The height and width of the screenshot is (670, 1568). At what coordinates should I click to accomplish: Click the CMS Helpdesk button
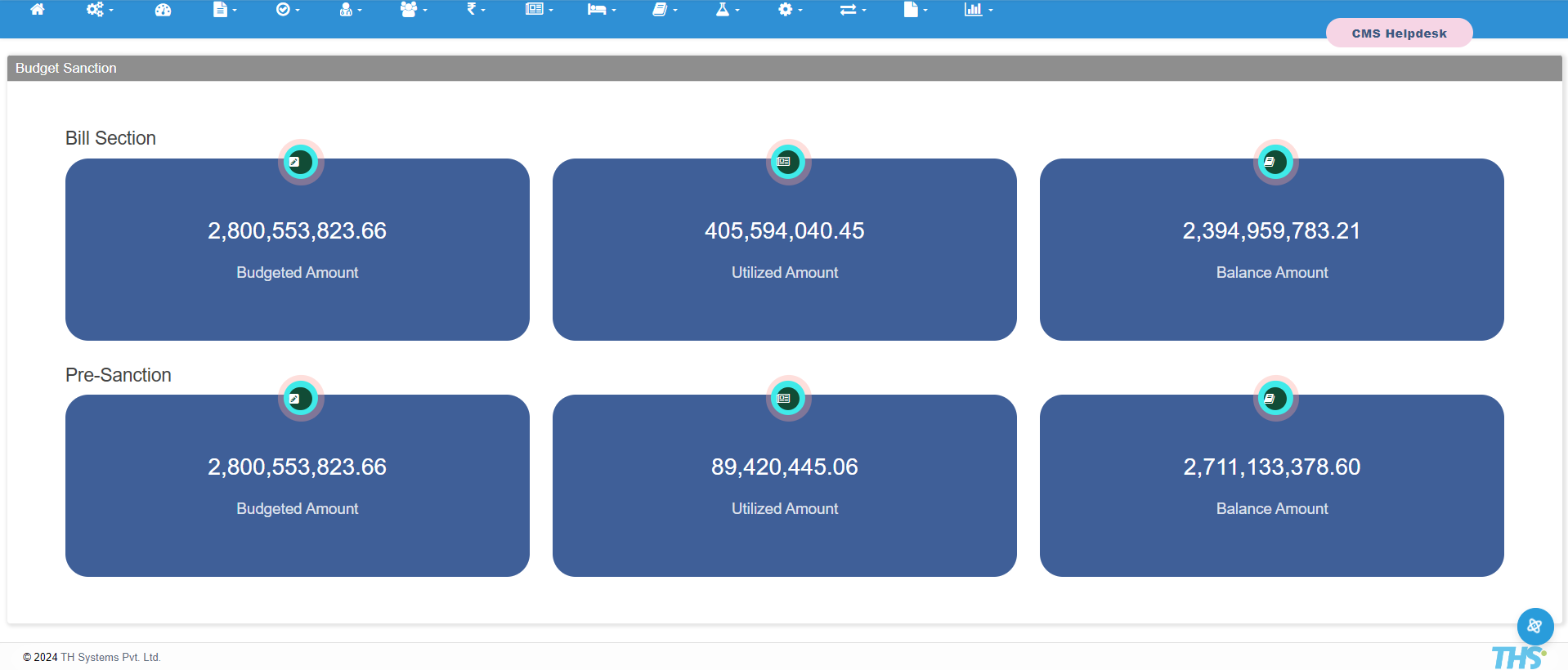point(1399,33)
